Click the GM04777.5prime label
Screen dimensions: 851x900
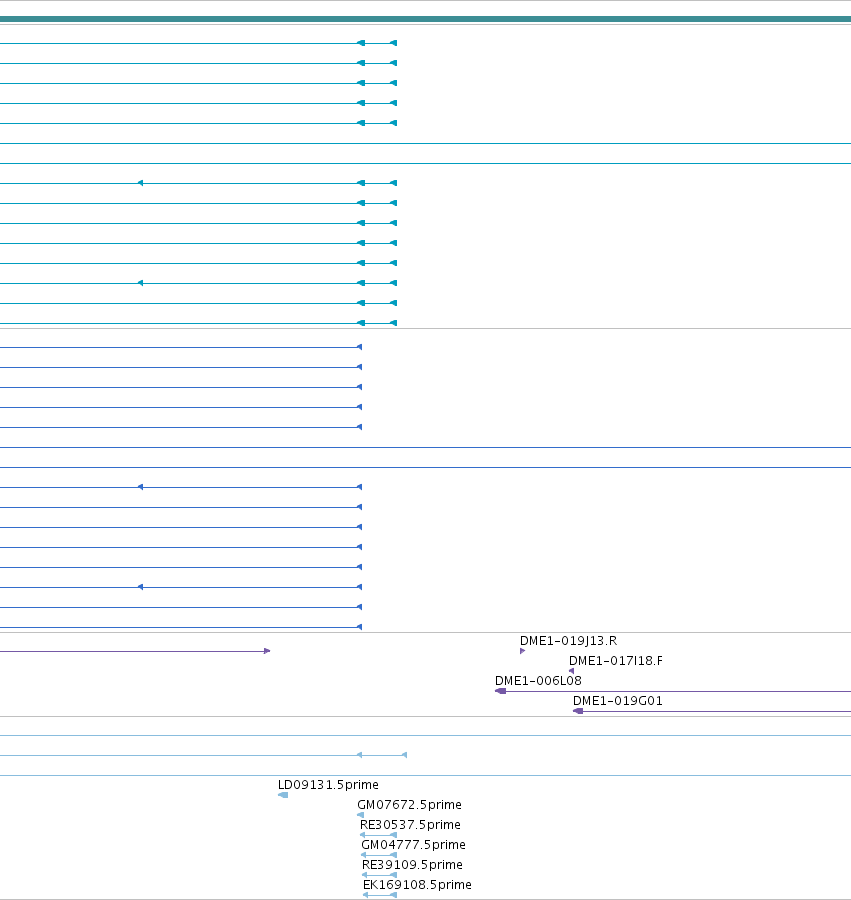coord(413,845)
